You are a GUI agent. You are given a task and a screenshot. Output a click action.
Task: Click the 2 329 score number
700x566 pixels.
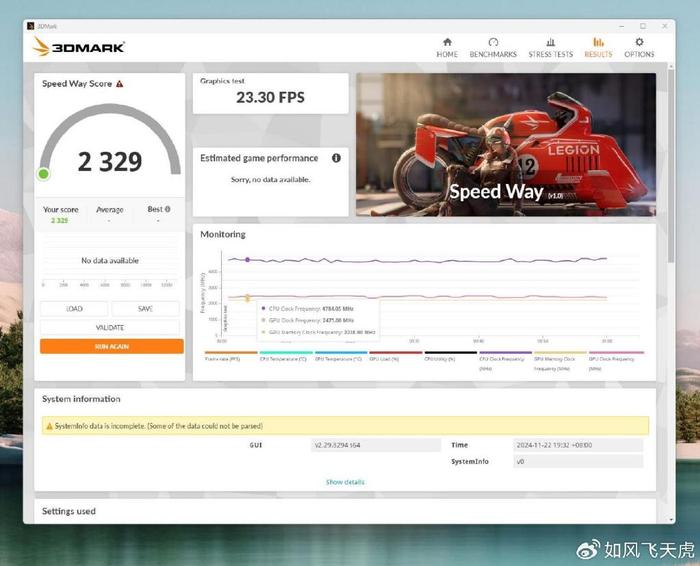click(110, 162)
